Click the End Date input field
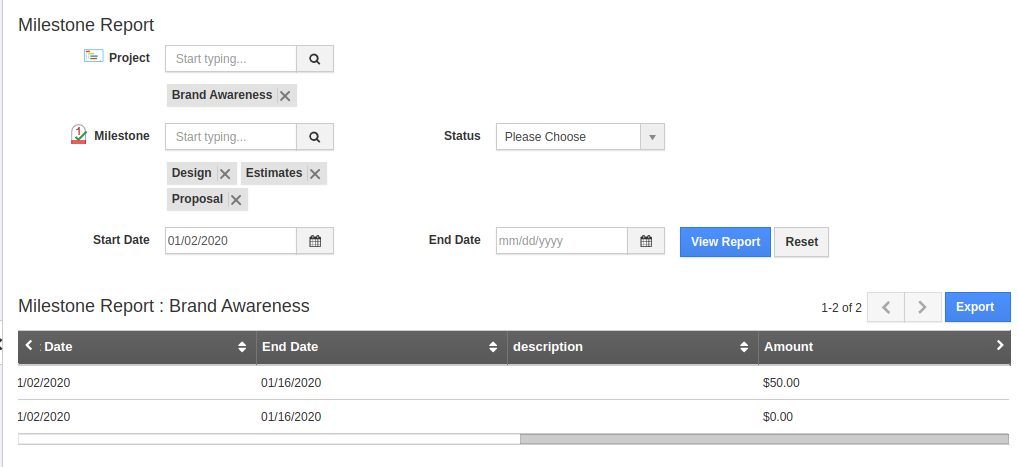Screen dimensions: 1018x467 tap(561, 241)
